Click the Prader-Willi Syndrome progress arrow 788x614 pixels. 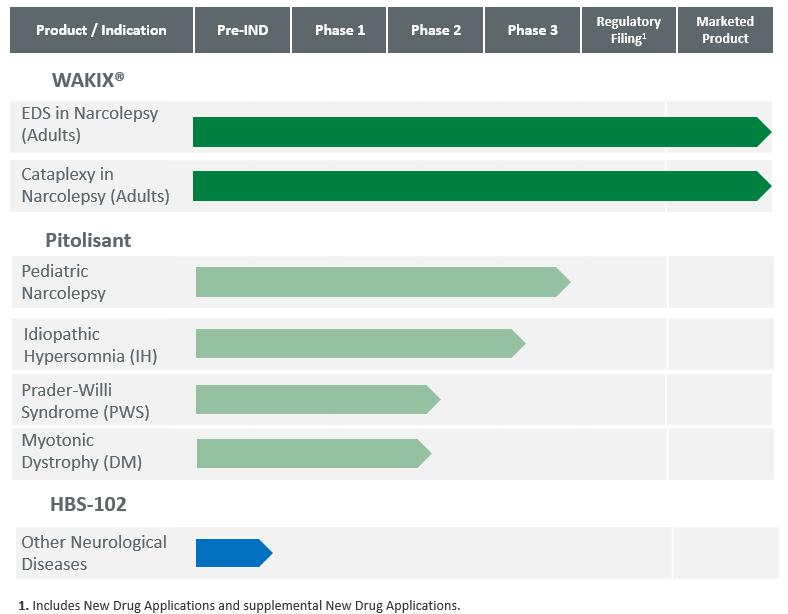tap(318, 399)
